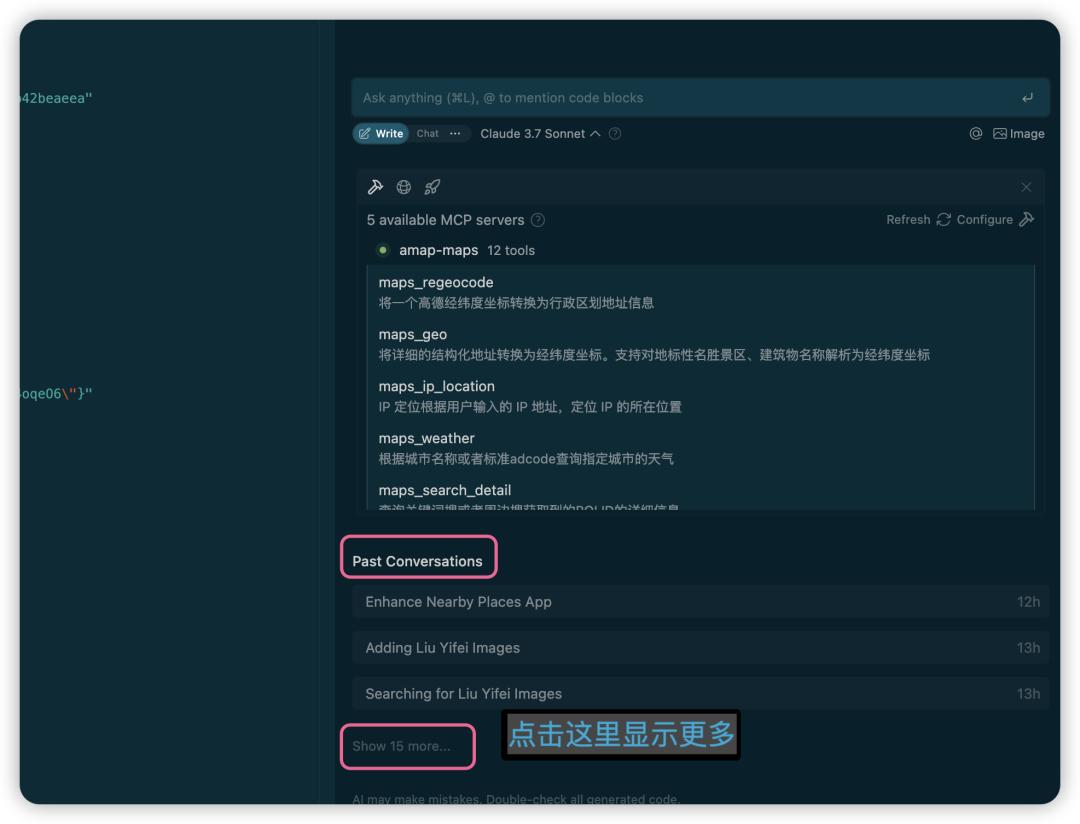Viewport: 1080px width, 824px height.
Task: Click info icon next to MCP servers
Action: [x=538, y=220]
